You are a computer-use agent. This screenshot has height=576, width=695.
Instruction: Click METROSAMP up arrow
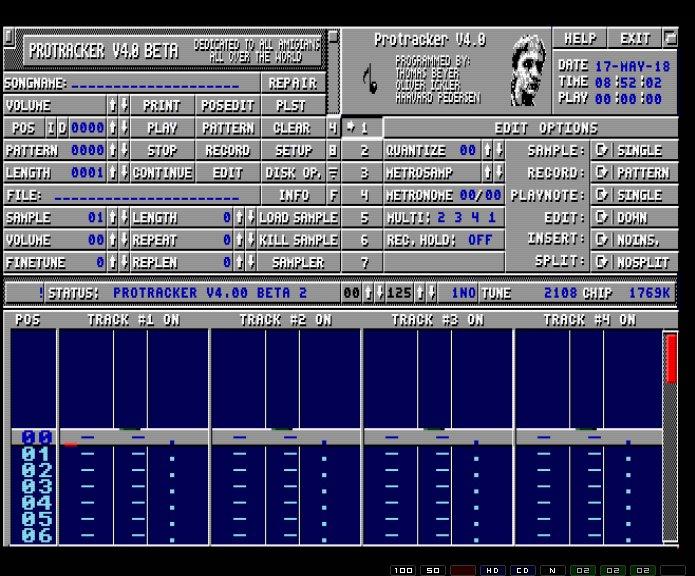487,172
